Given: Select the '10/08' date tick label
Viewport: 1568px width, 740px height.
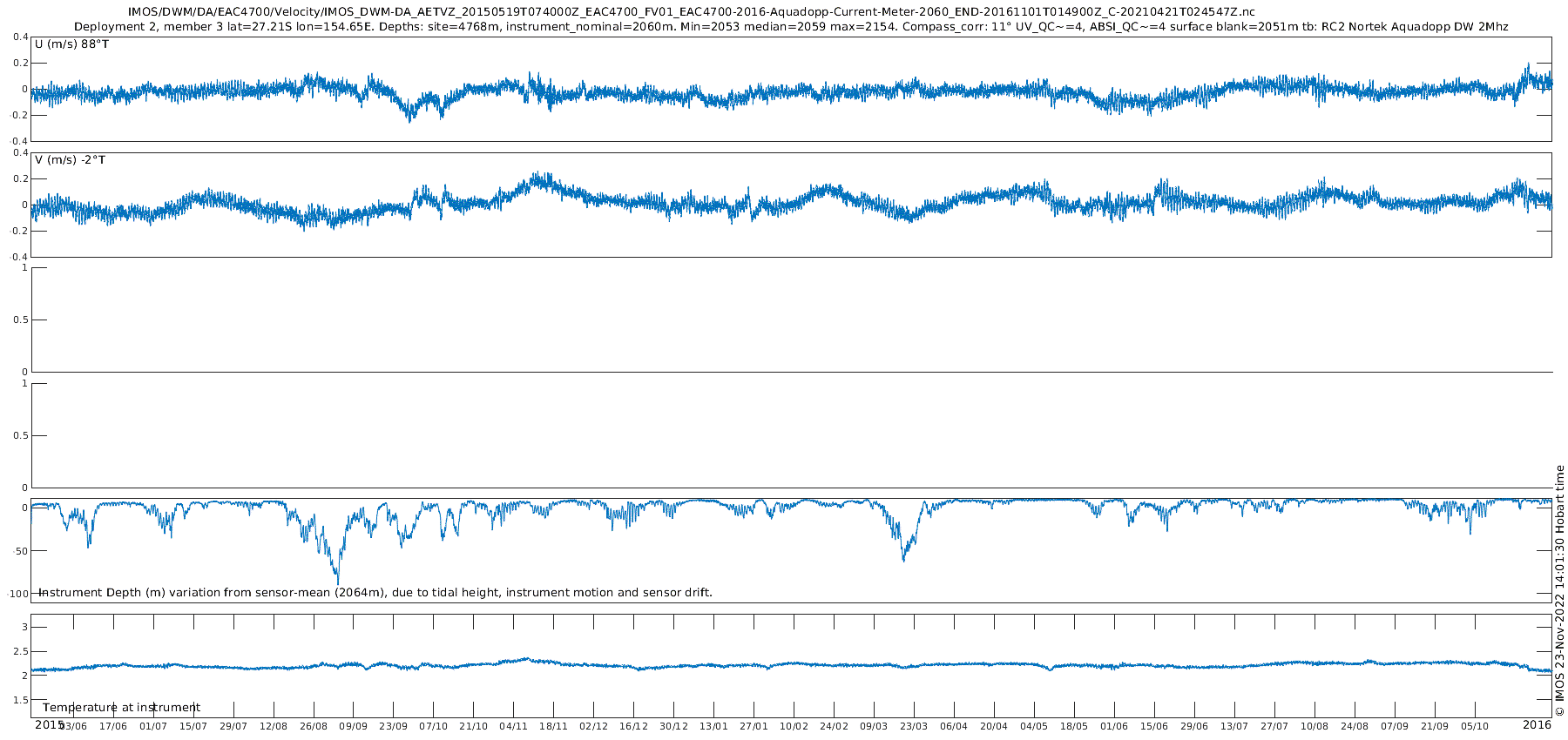Looking at the screenshot, I should [x=1315, y=726].
